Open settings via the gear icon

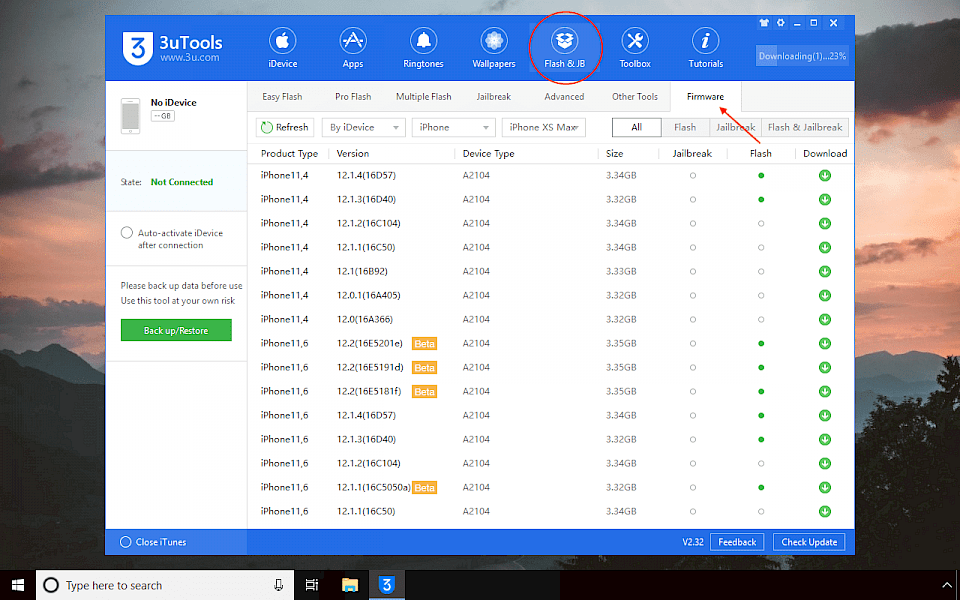pos(781,23)
